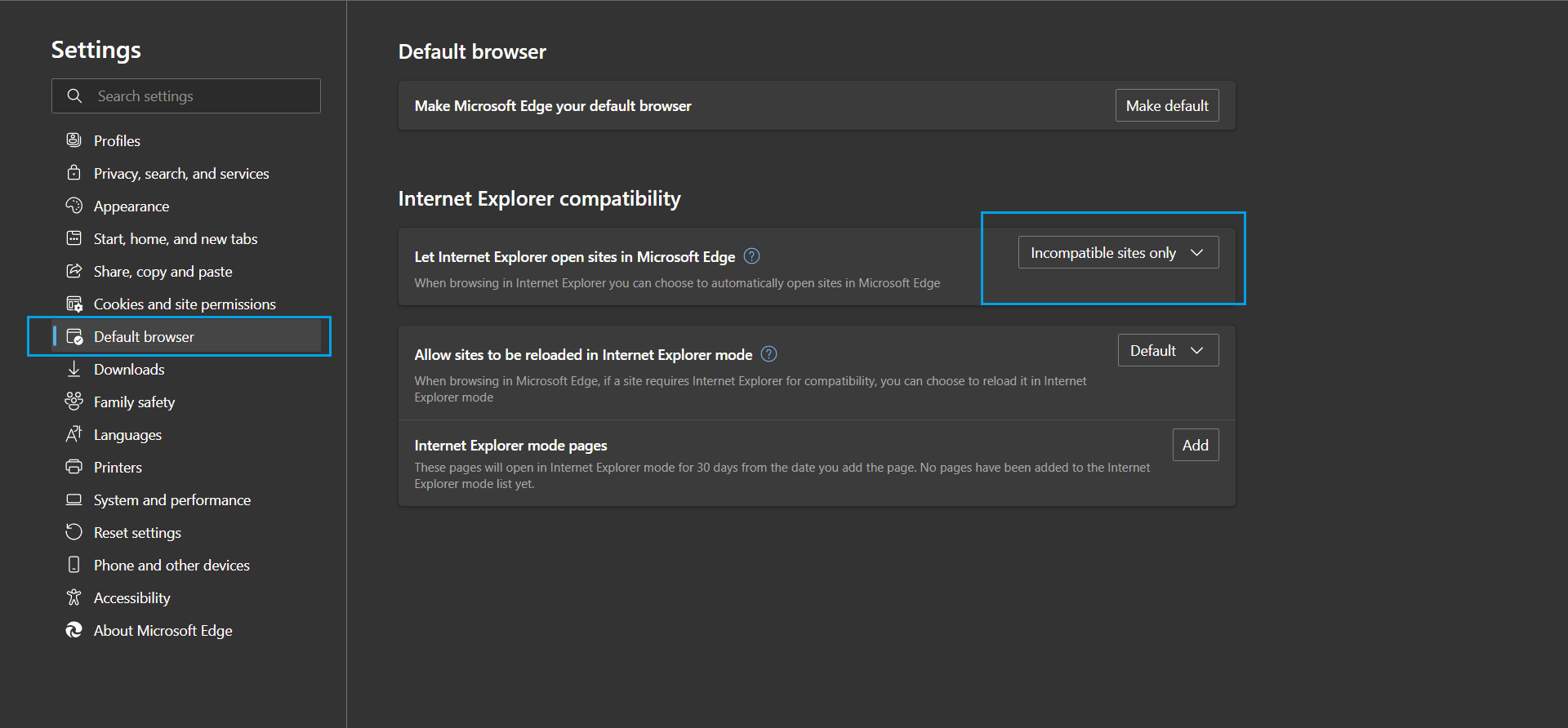The width and height of the screenshot is (1568, 728).
Task: Click the Family safety icon
Action: coord(73,401)
